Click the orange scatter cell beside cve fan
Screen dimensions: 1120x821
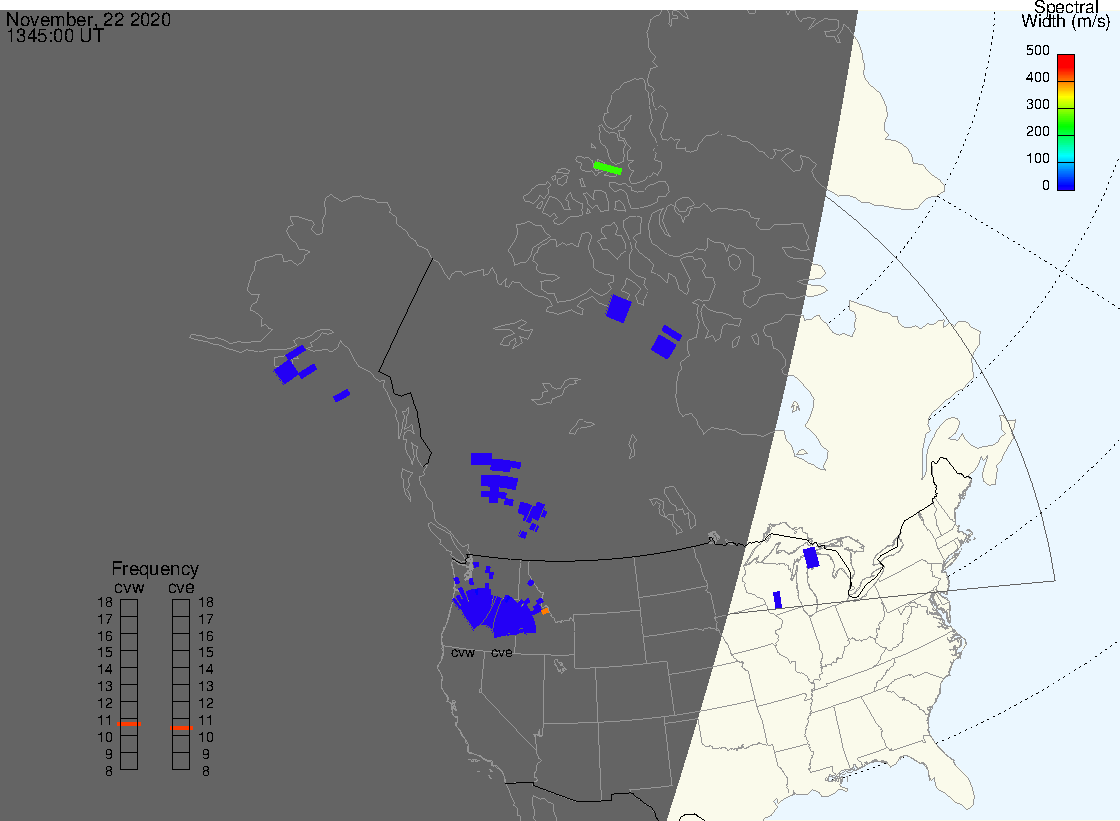[x=545, y=611]
